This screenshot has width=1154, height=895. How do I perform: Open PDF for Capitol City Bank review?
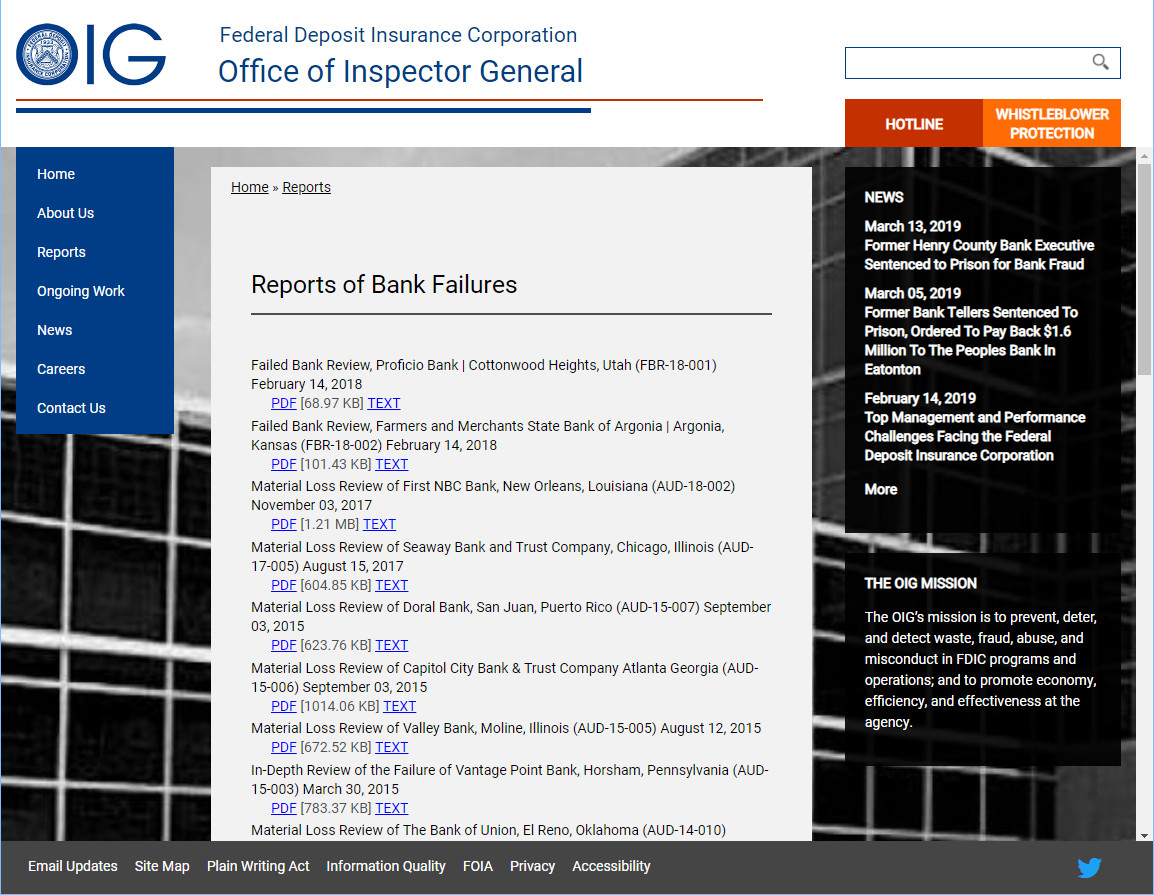[283, 707]
